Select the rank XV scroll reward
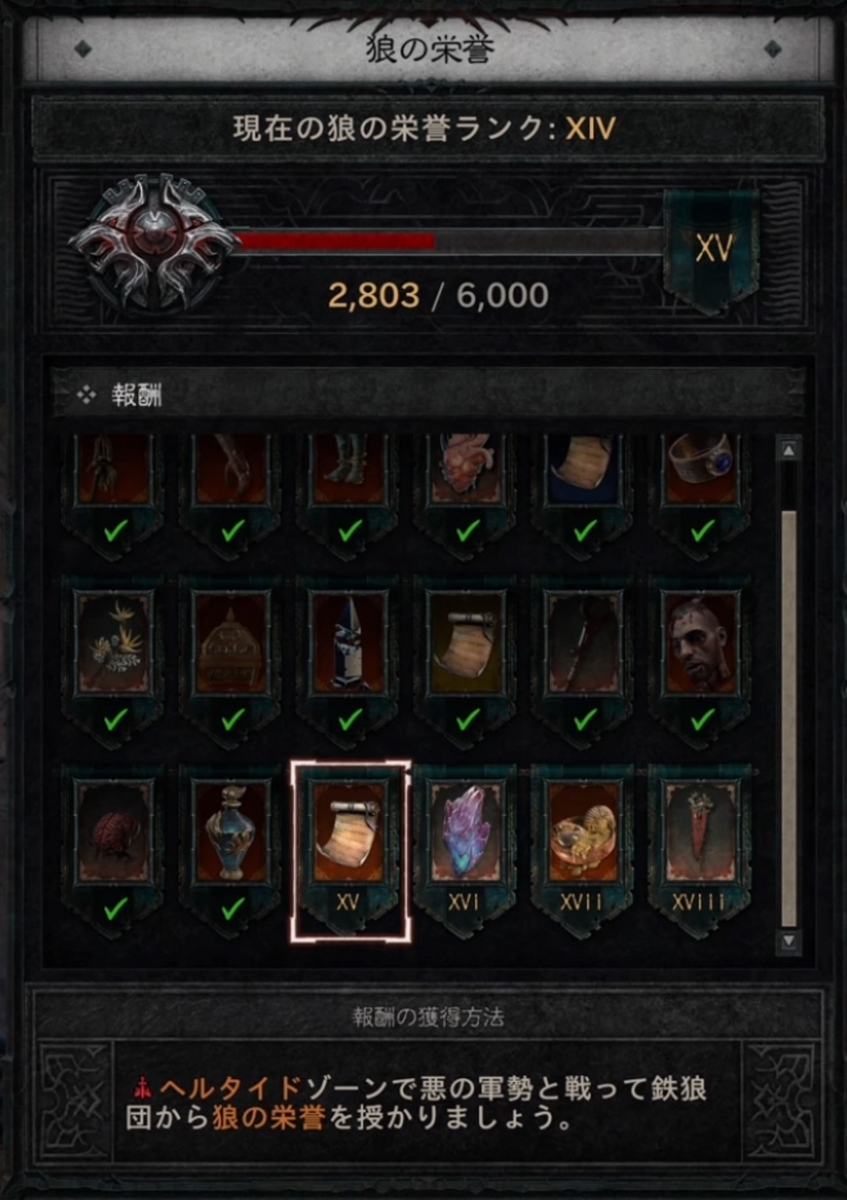This screenshot has width=847, height=1200. (x=350, y=850)
